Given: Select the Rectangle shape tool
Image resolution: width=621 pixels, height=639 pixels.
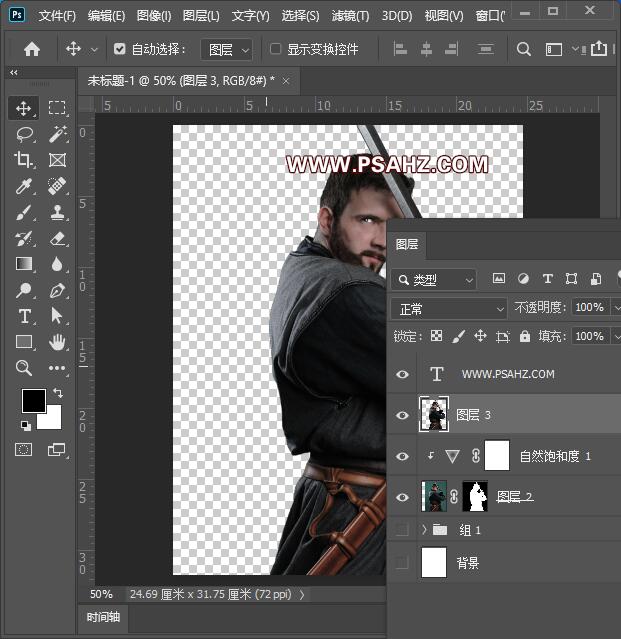Looking at the screenshot, I should (24, 342).
